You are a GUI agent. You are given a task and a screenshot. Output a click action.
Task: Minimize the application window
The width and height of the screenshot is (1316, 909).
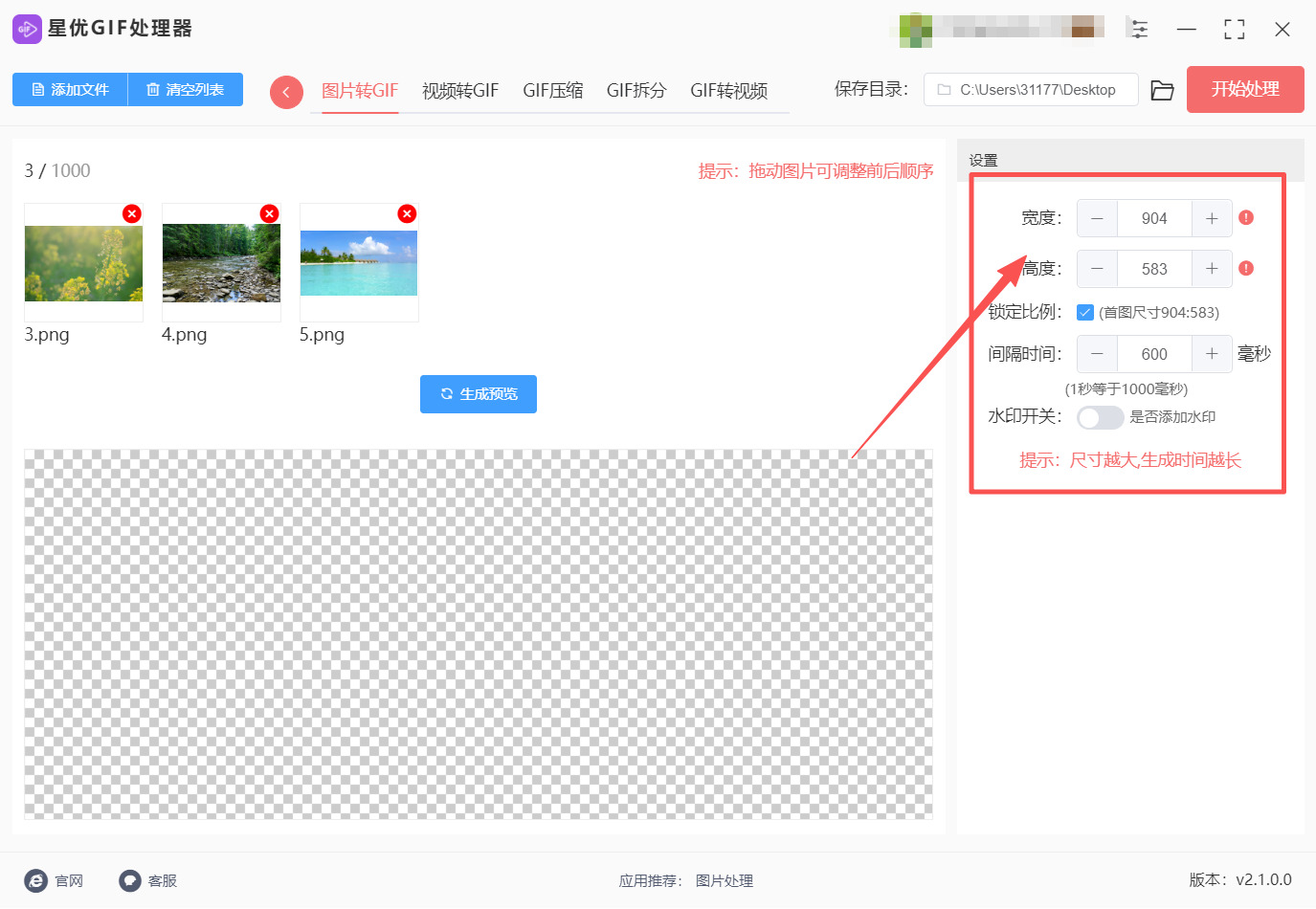click(1187, 30)
